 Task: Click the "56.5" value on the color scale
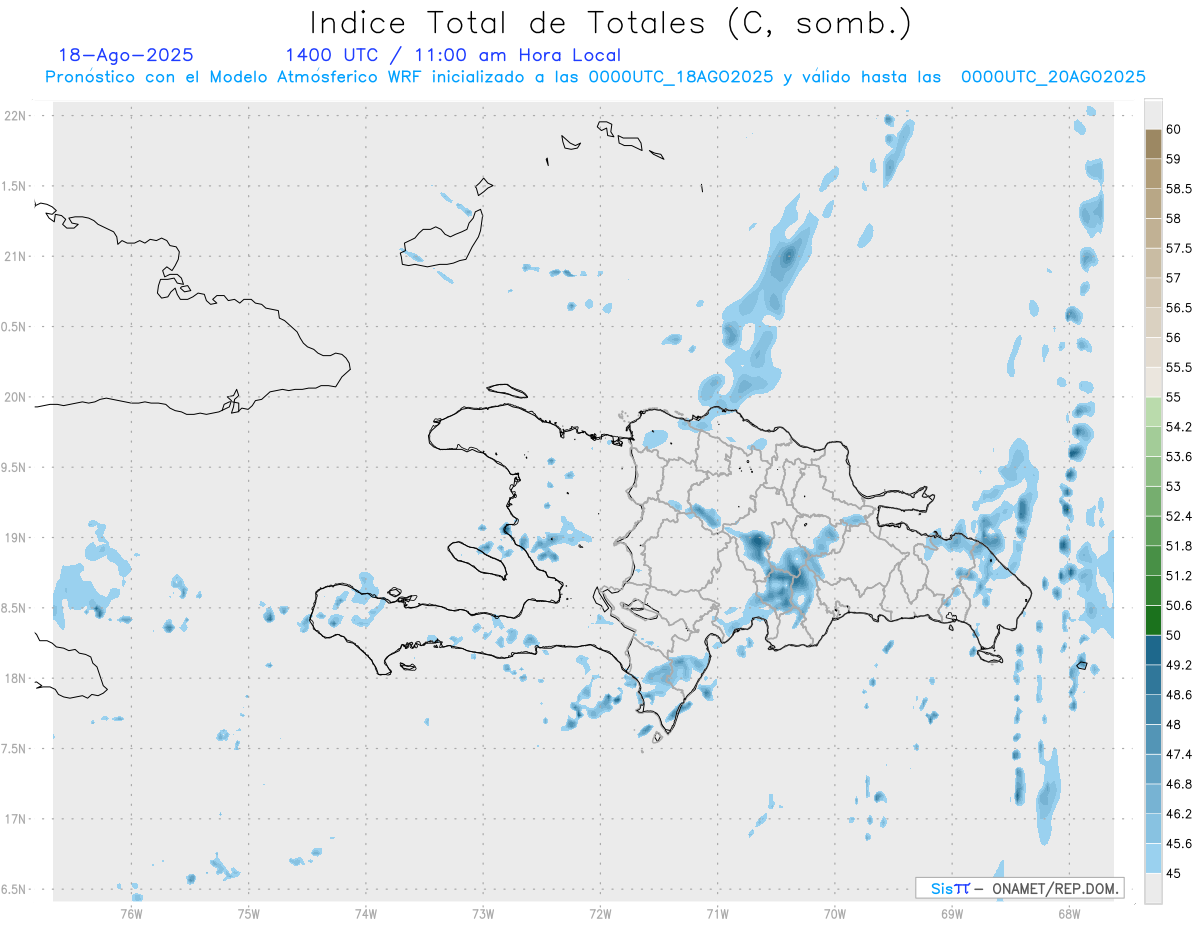1179,308
